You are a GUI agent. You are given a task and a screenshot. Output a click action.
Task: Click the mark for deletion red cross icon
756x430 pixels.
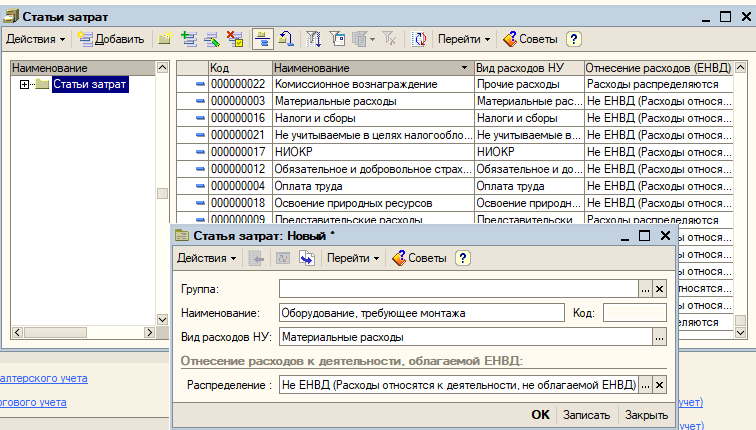click(235, 39)
